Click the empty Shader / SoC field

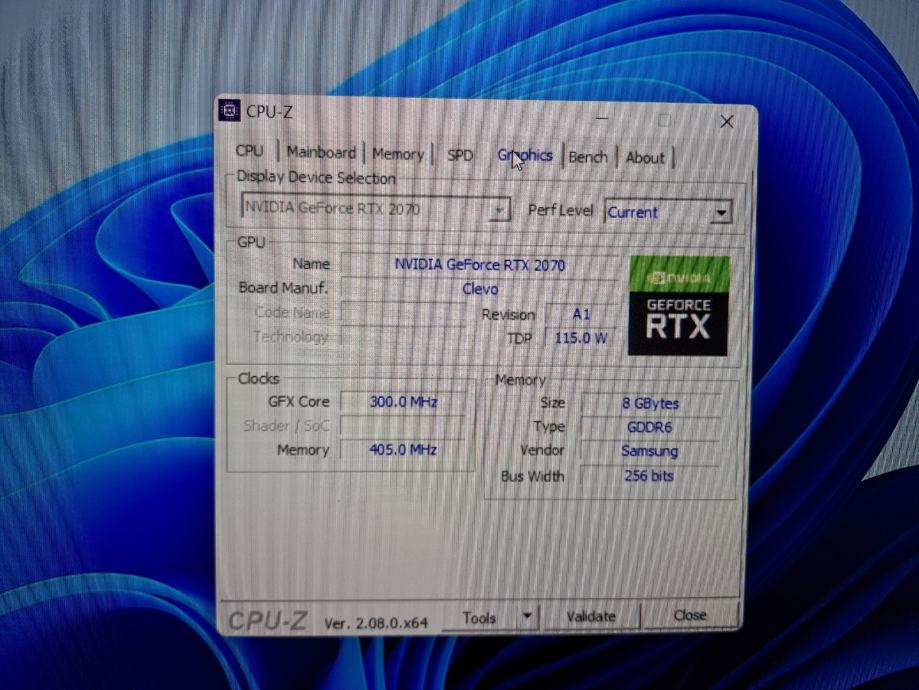[x=404, y=426]
